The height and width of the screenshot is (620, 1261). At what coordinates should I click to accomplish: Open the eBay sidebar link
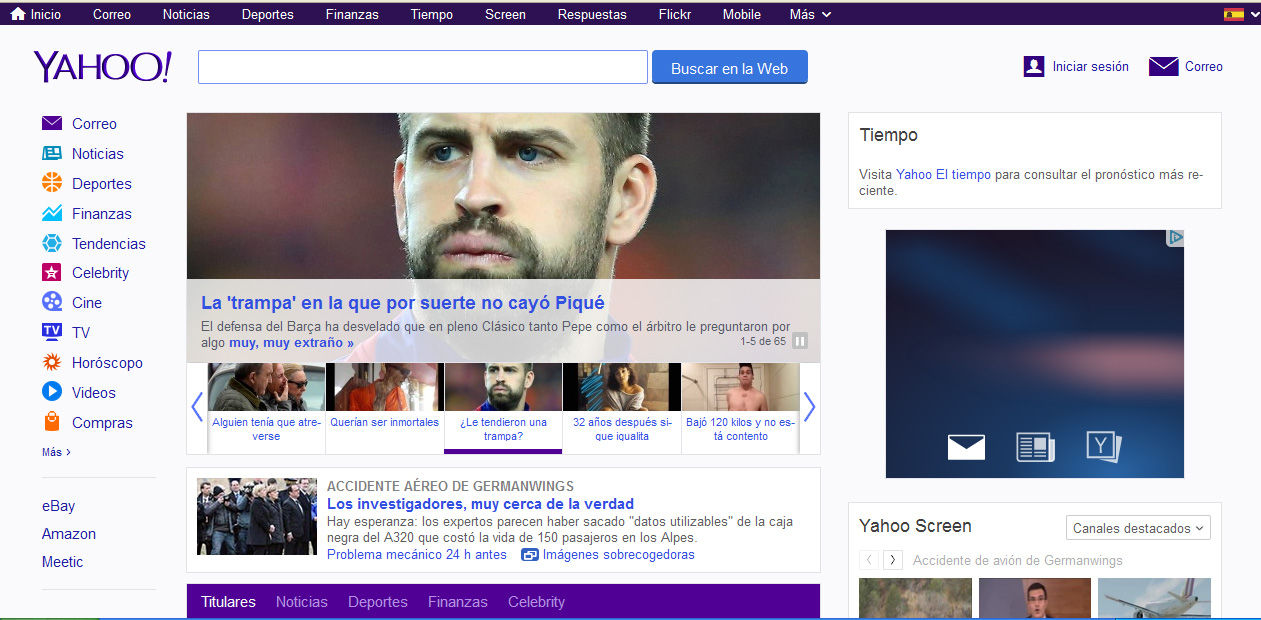pos(58,506)
